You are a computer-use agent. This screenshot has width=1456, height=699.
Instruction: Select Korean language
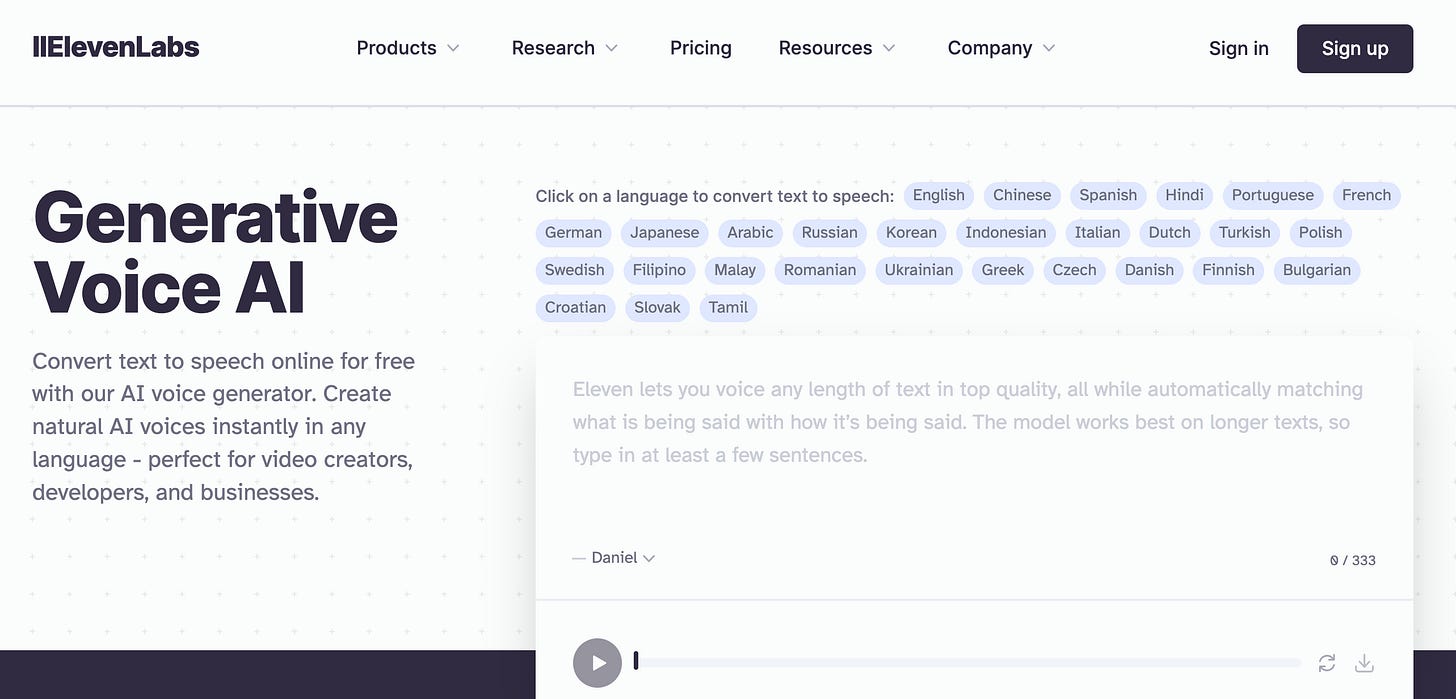[x=912, y=232]
